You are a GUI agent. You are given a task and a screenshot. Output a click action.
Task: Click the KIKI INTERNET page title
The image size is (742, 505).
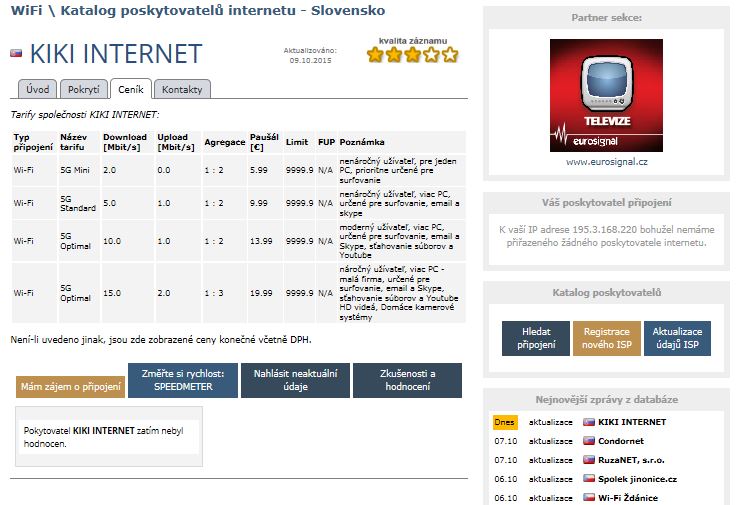116,53
